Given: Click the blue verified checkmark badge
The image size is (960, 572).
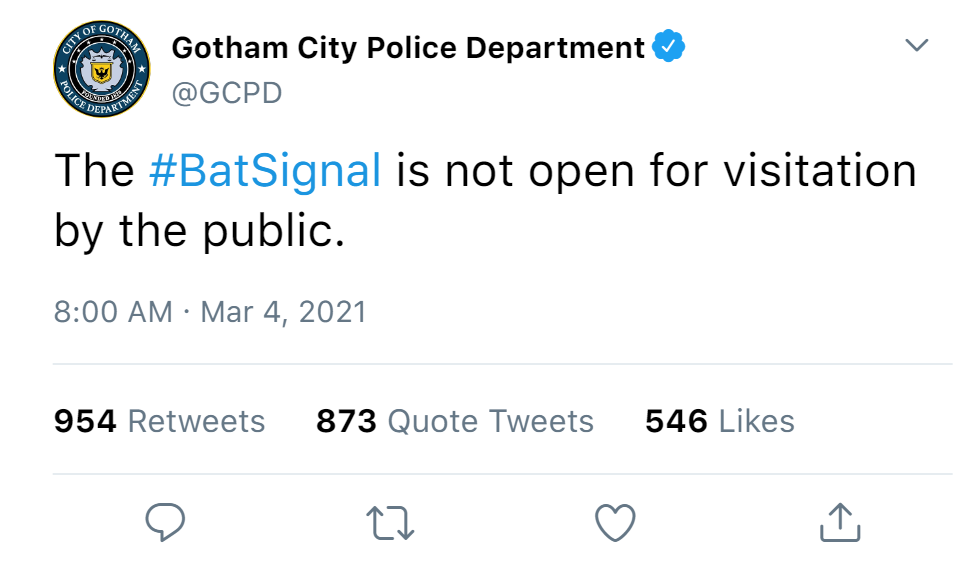Looking at the screenshot, I should click(x=669, y=46).
